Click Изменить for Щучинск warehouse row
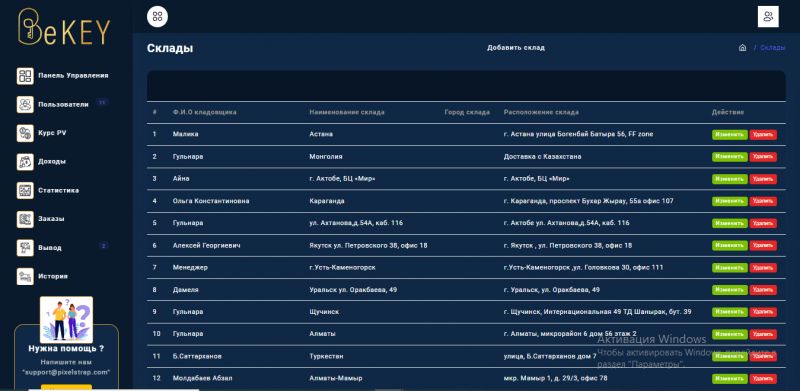Image resolution: width=800 pixels, height=391 pixels. click(x=730, y=312)
